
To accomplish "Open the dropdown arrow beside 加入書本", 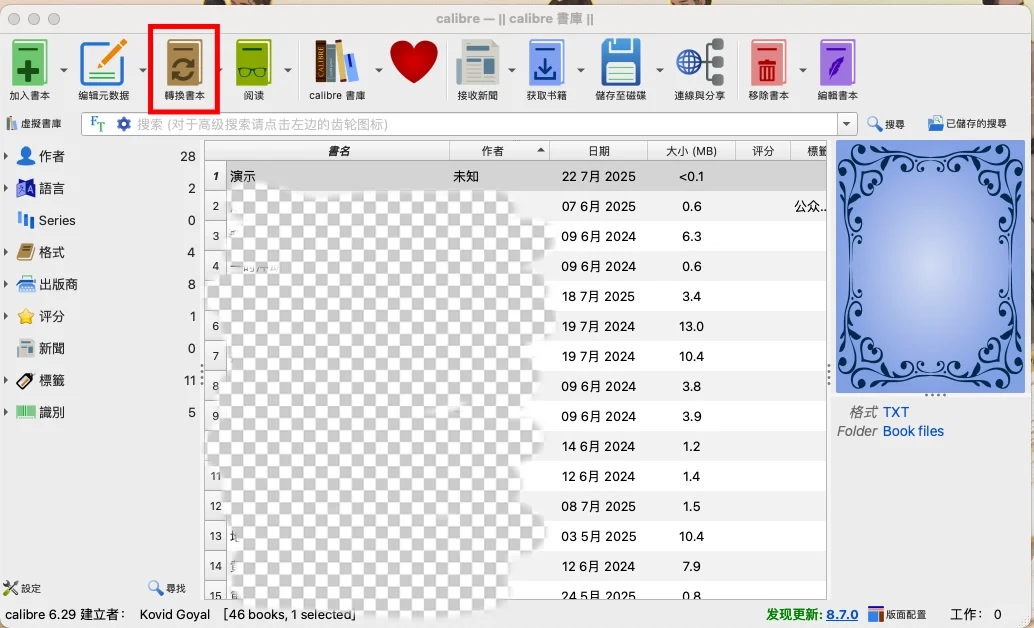I will pos(64,70).
